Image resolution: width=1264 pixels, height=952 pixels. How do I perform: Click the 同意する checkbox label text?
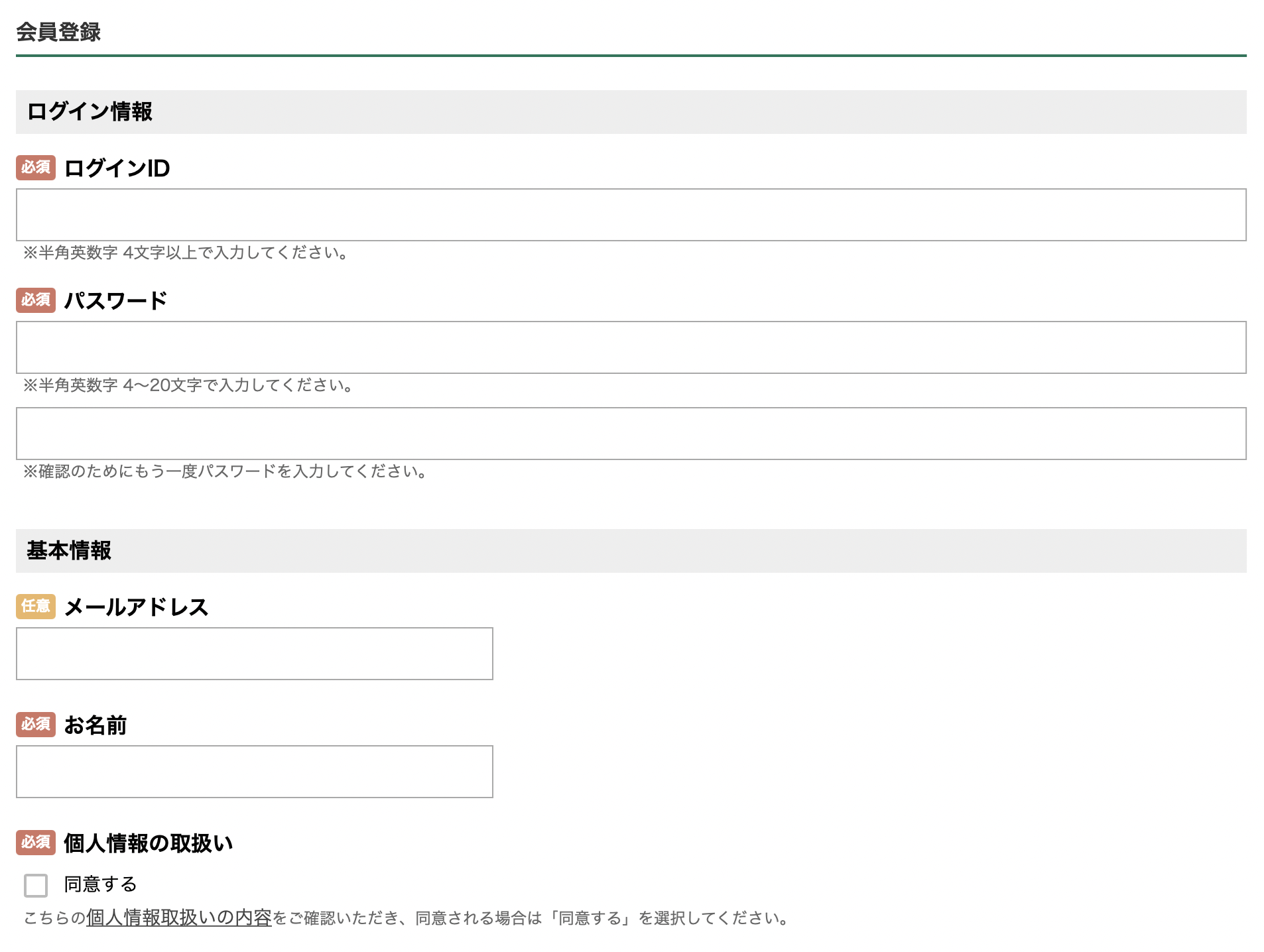click(x=100, y=884)
